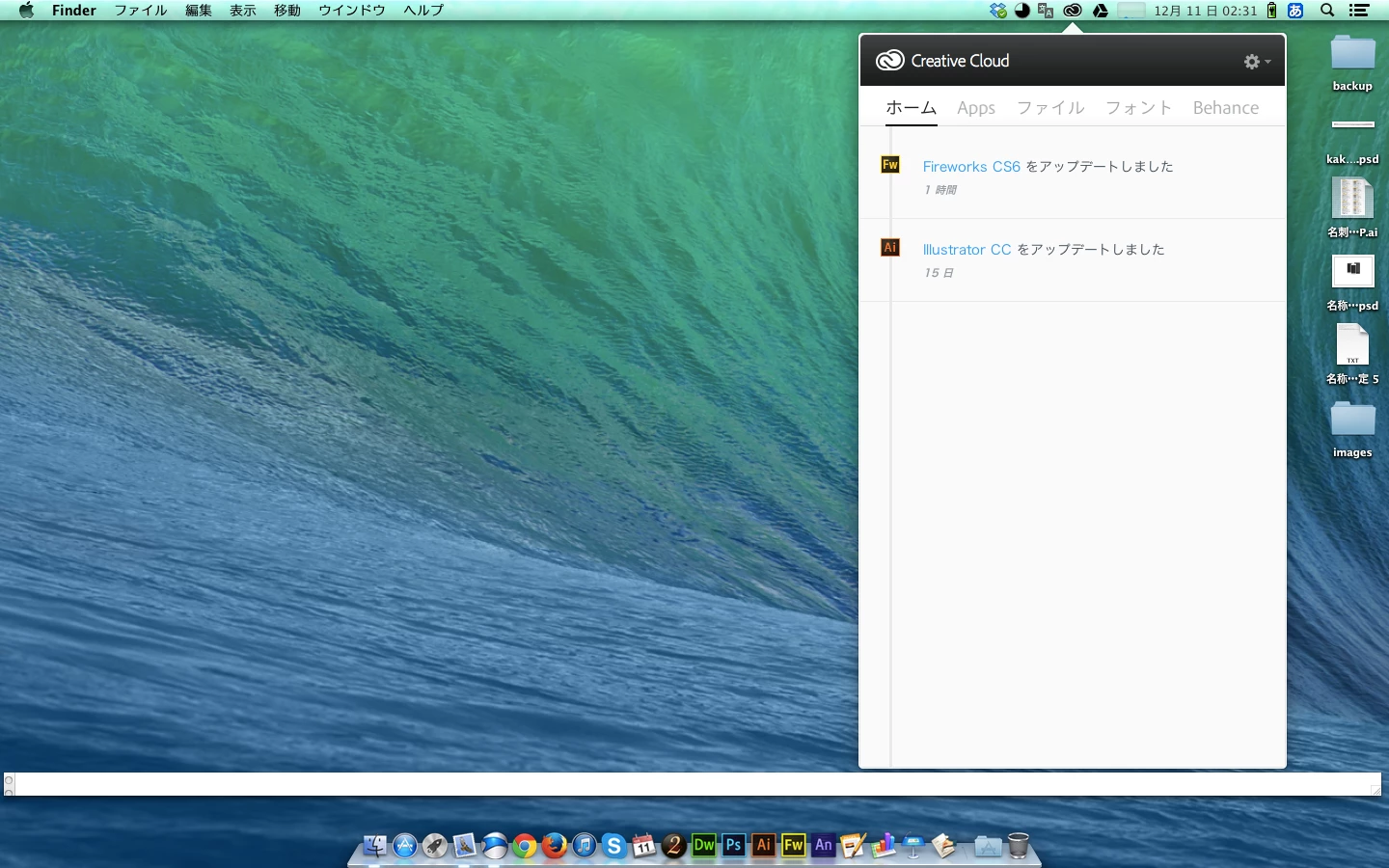The image size is (1389, 868).
Task: Launch Finder from the Dock
Action: pyautogui.click(x=375, y=846)
